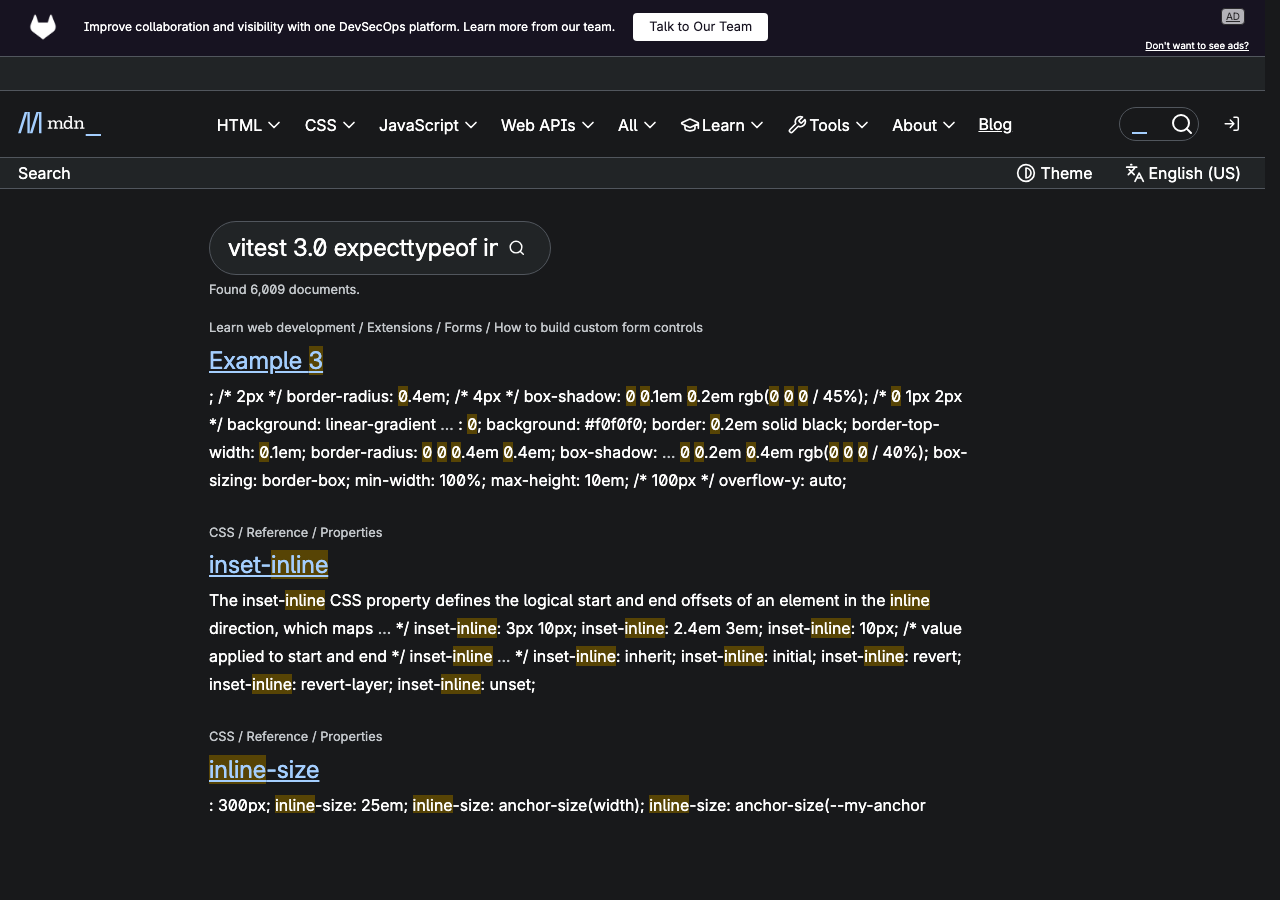This screenshot has height=900, width=1280.
Task: Open the About menu
Action: (922, 125)
